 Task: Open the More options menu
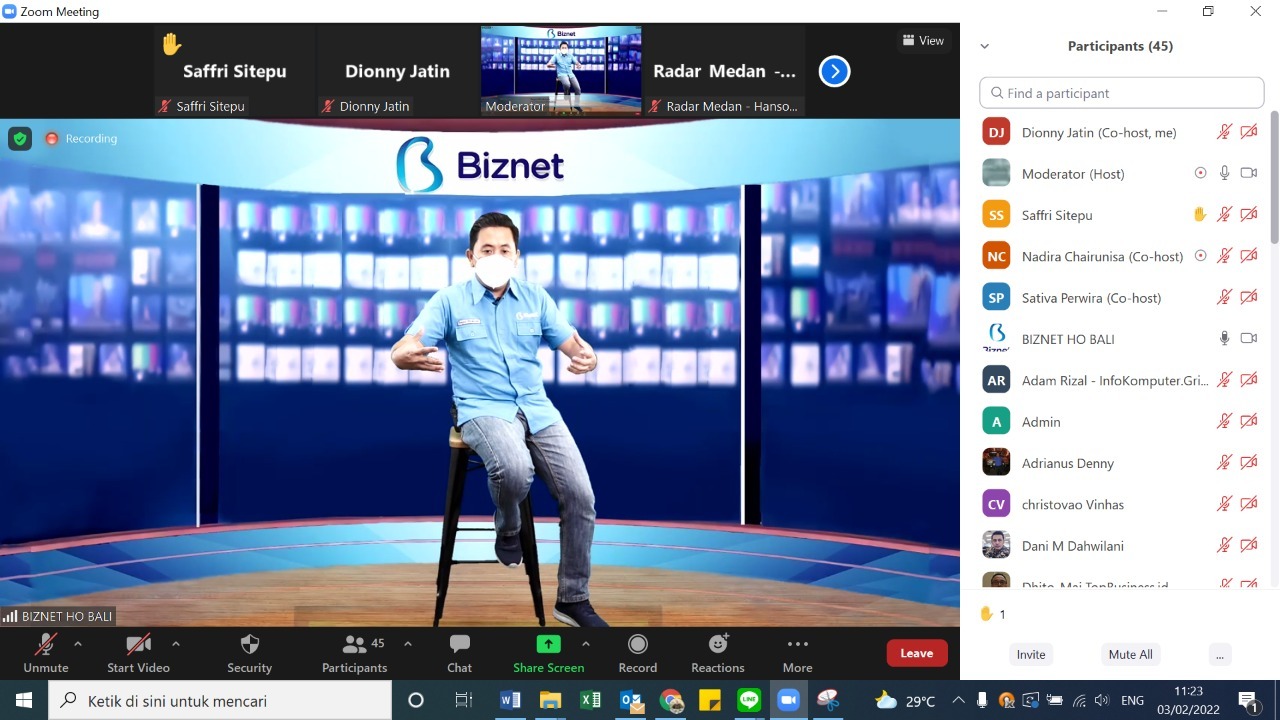[798, 654]
